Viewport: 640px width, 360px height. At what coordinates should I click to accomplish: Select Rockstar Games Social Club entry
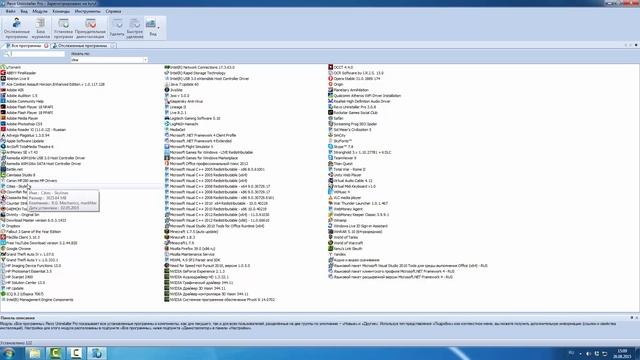tap(353, 113)
